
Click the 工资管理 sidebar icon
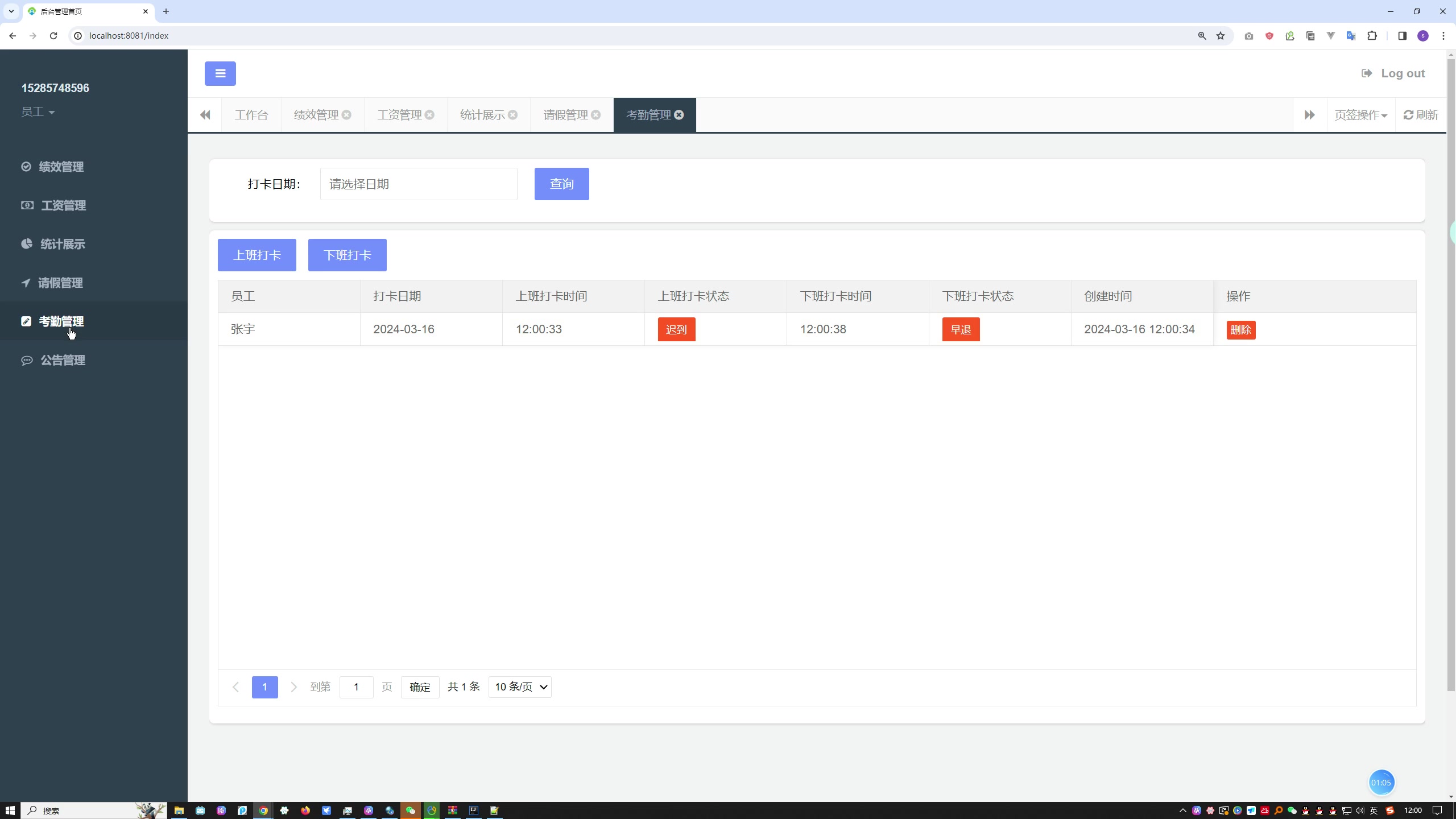pyautogui.click(x=27, y=205)
